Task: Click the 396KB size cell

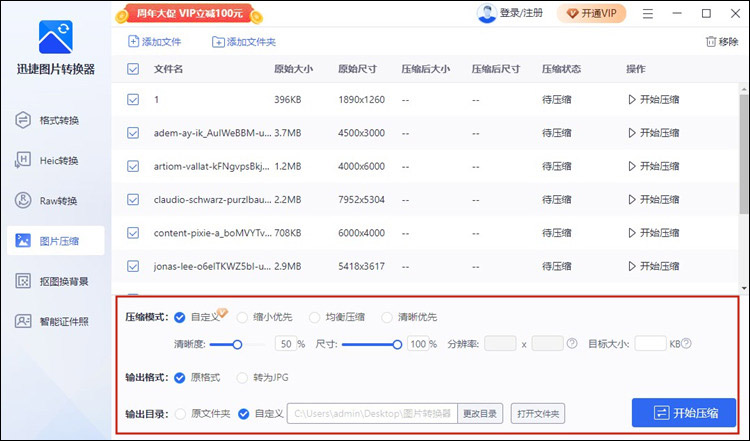Action: tap(287, 99)
